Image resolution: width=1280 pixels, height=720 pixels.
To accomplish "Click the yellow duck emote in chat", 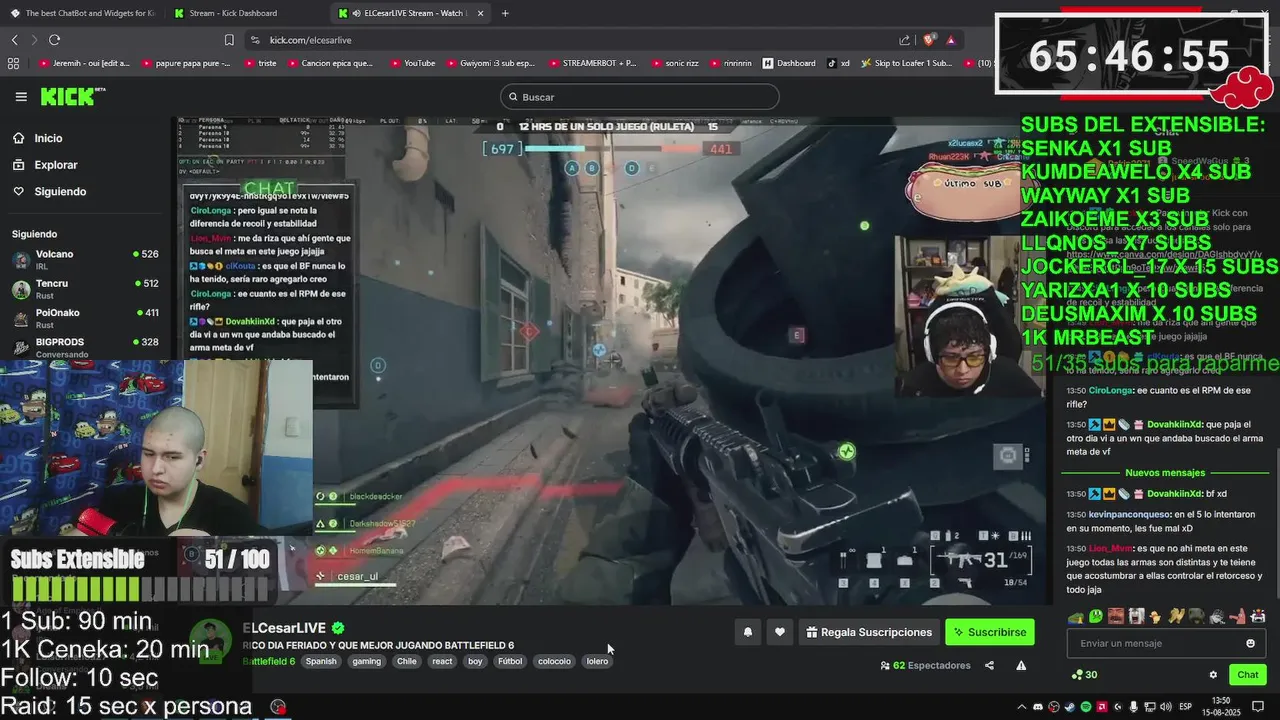I will pyautogui.click(x=1156, y=616).
